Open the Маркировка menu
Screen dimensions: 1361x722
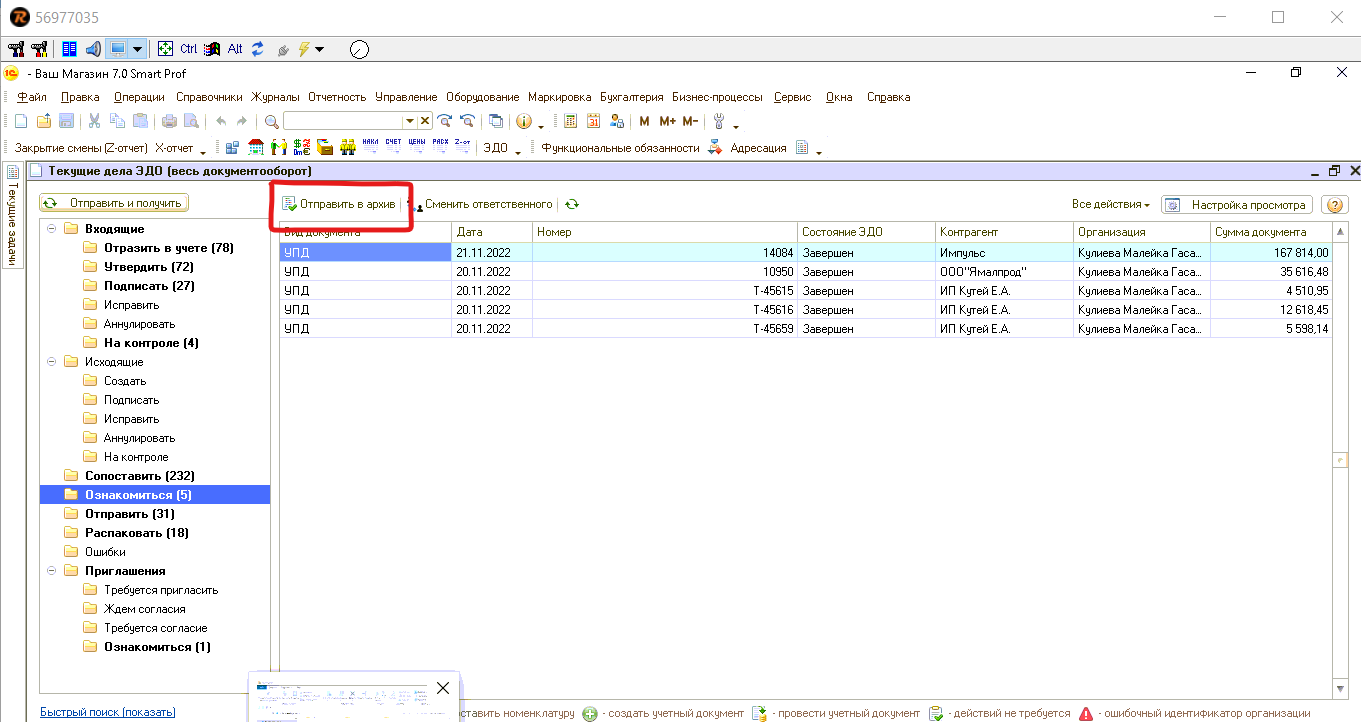click(559, 97)
